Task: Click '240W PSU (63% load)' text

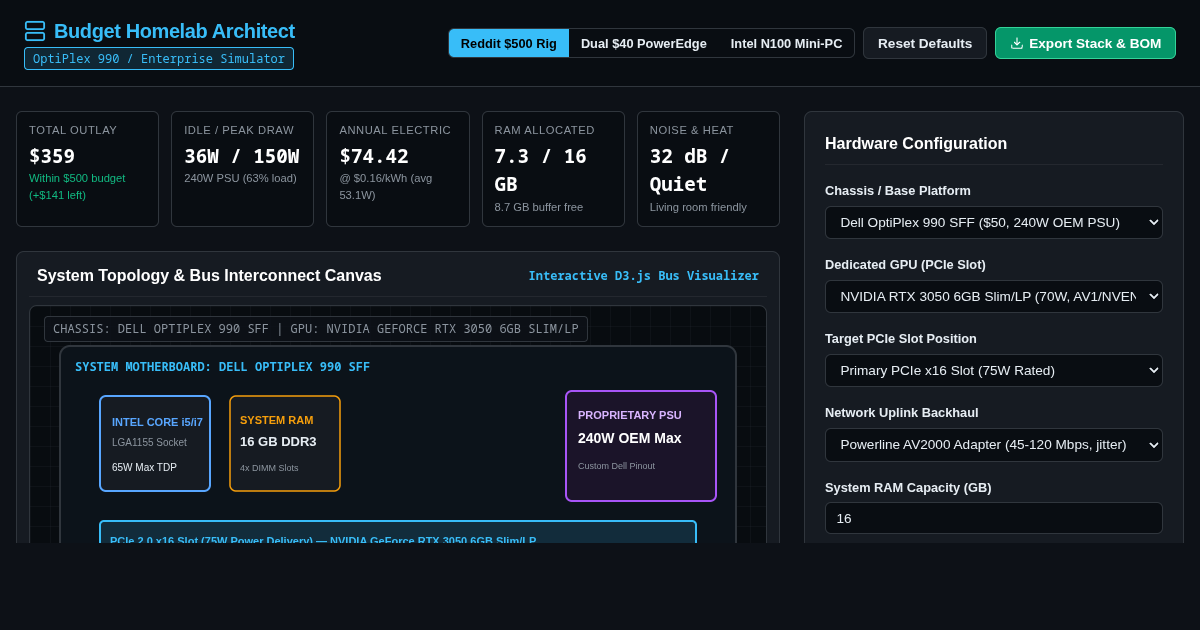Action: 240,178
